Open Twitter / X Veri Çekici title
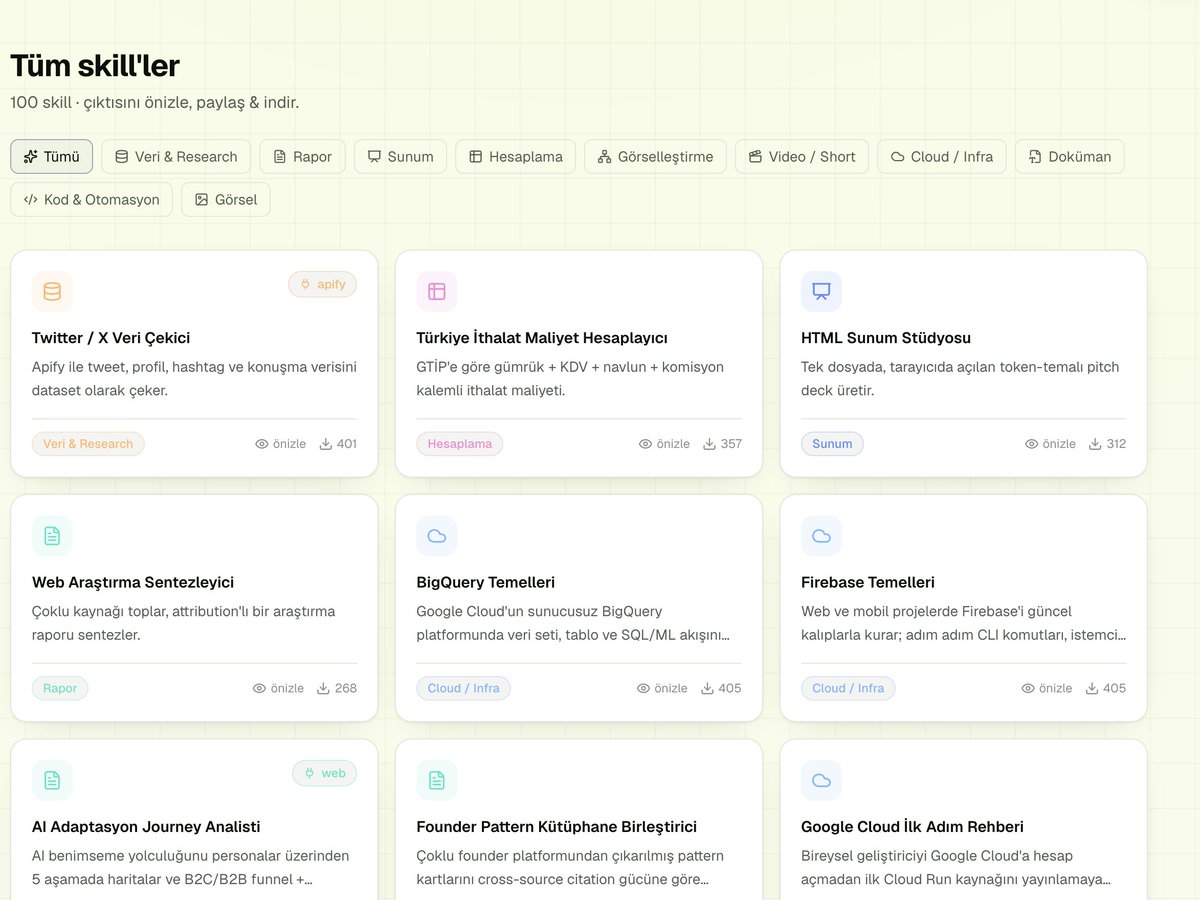This screenshot has height=900, width=1200. 111,338
